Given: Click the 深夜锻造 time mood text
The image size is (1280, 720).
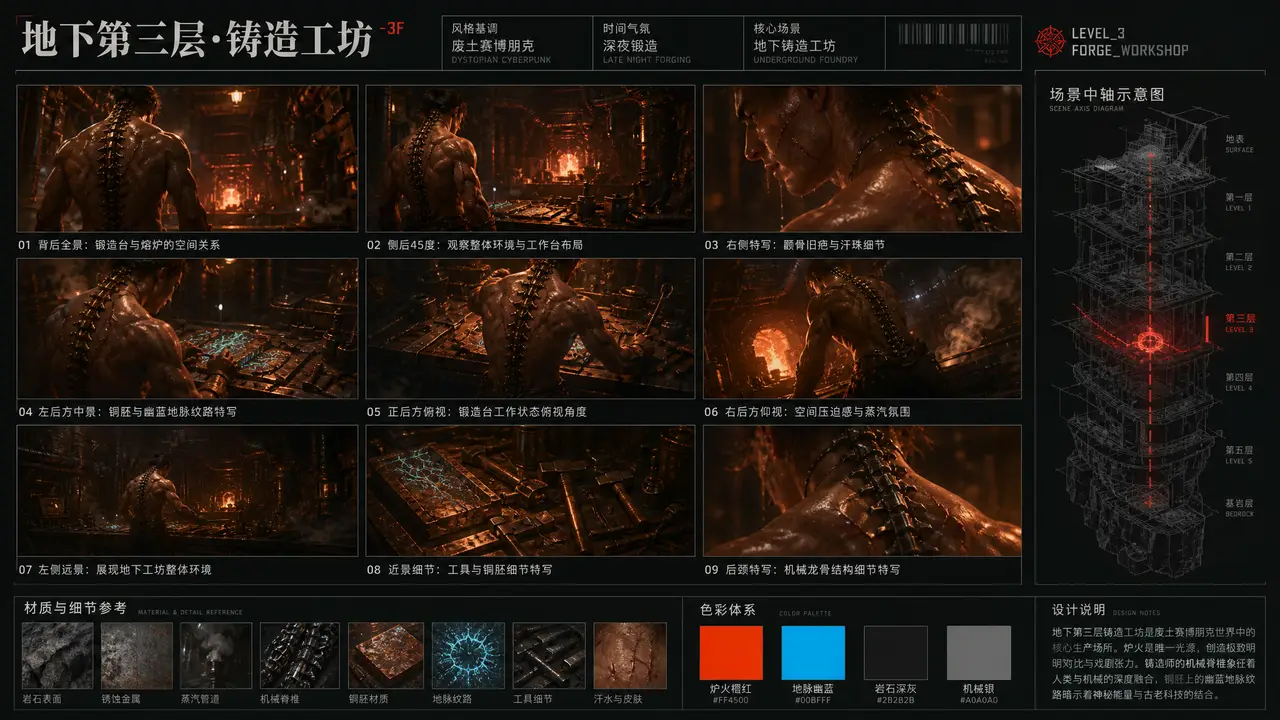Looking at the screenshot, I should coord(630,45).
